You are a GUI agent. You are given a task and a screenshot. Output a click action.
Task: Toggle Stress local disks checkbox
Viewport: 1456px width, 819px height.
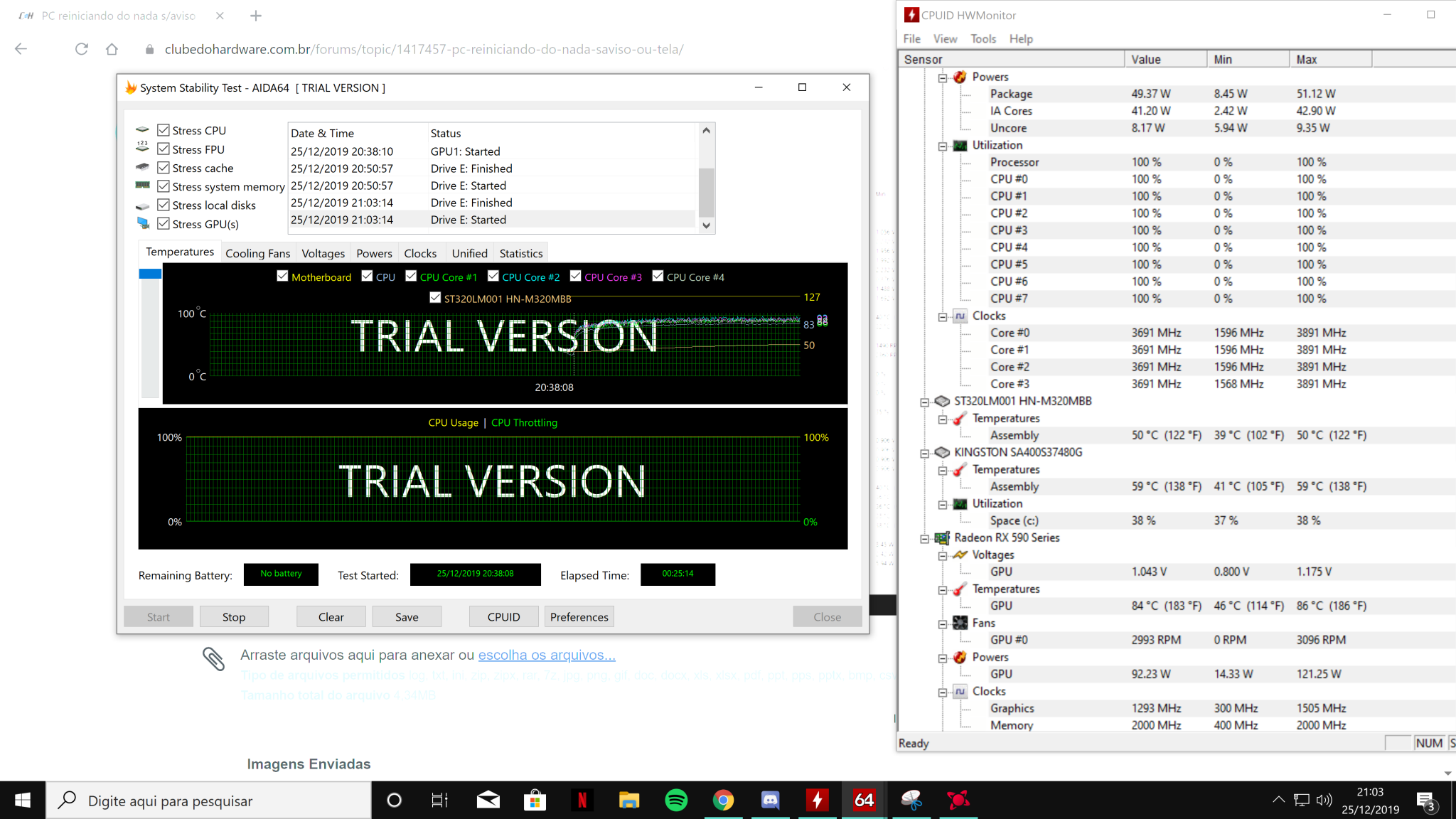[164, 205]
